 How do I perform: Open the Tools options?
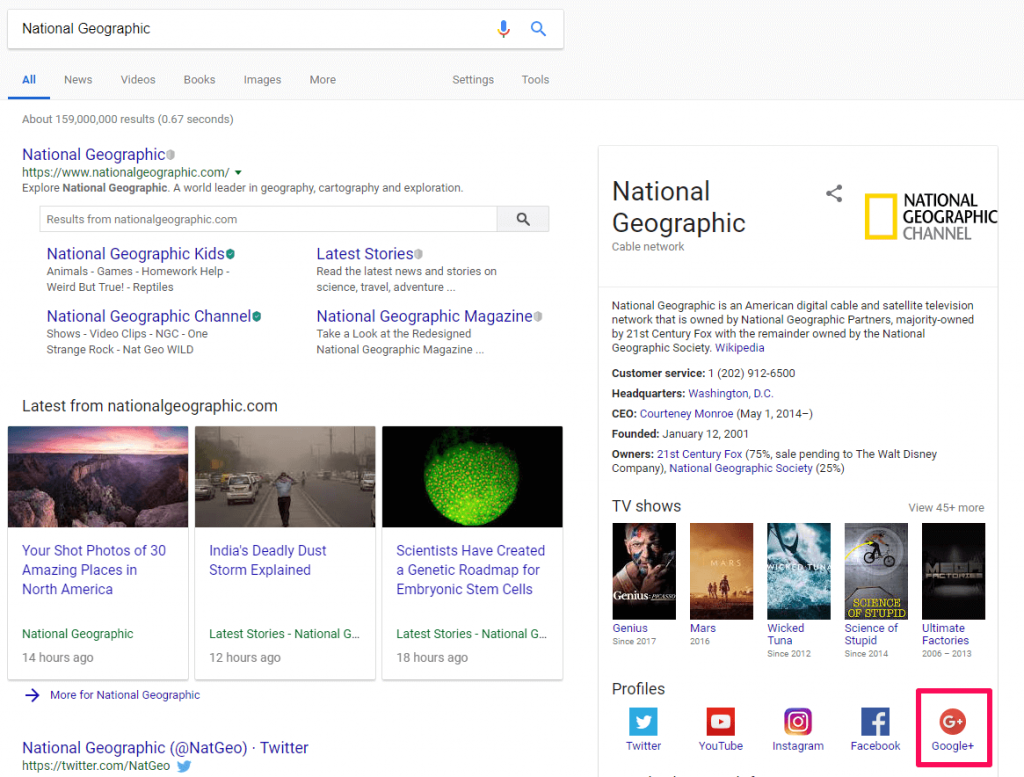tap(535, 80)
